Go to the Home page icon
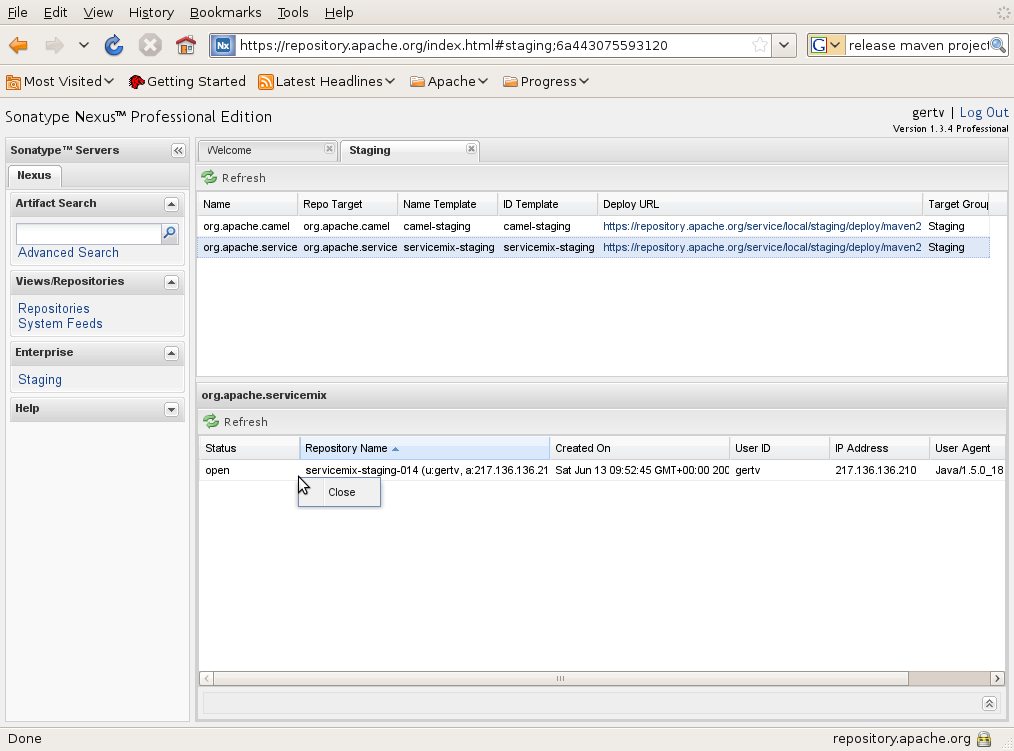 186,45
